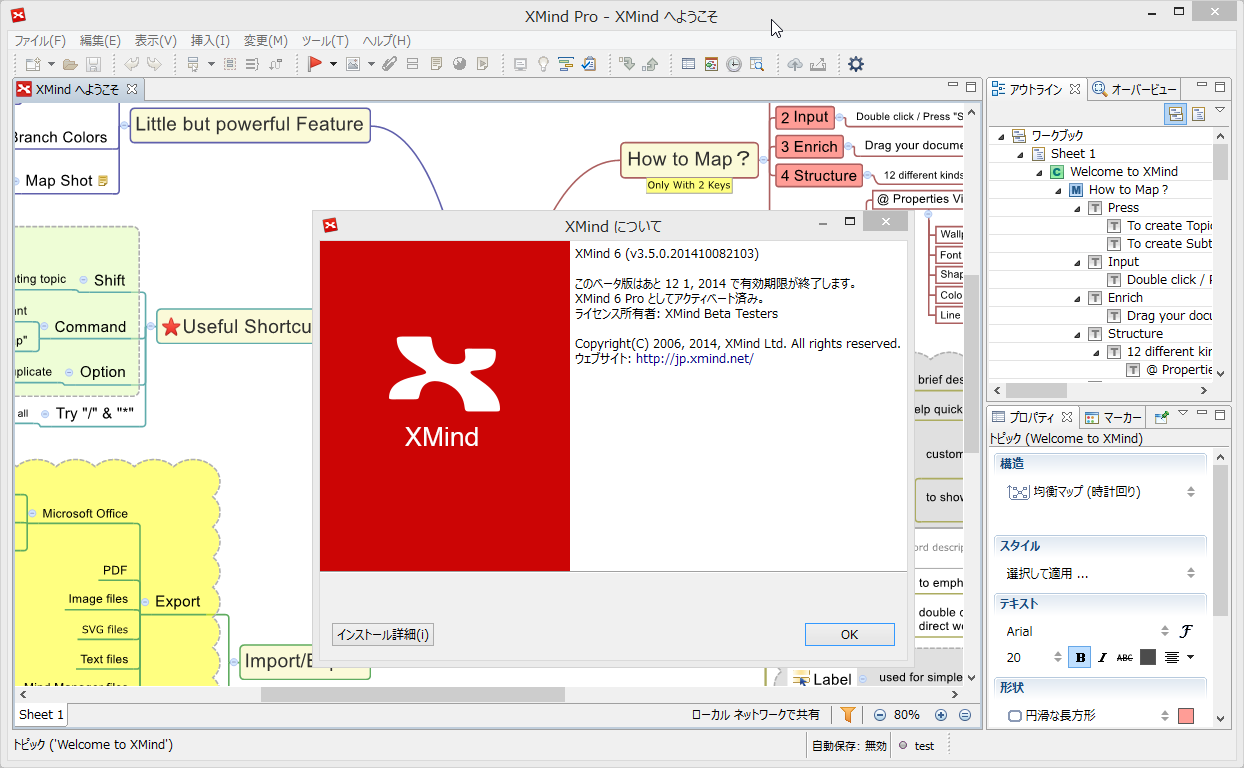
Task: Click the canvas horizontal scrollbar thumb
Action: tap(413, 694)
